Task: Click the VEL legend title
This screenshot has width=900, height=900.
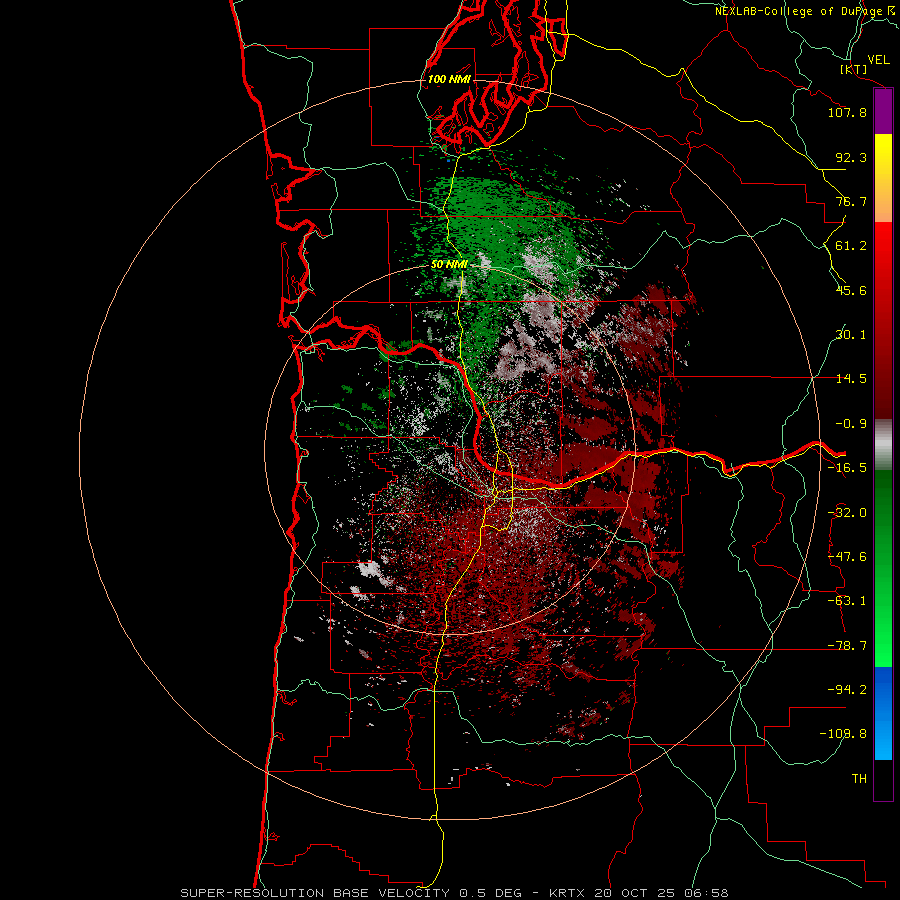Action: pyautogui.click(x=878, y=60)
